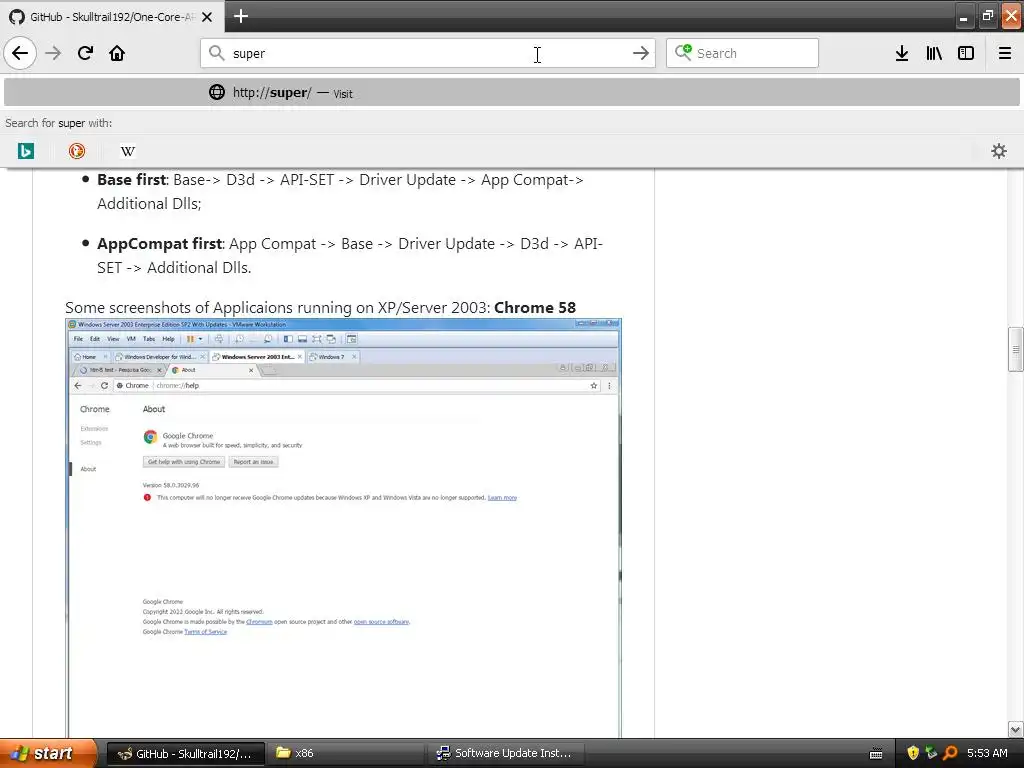This screenshot has height=768, width=1024.
Task: Click the address bar containing super
Action: pyautogui.click(x=427, y=53)
